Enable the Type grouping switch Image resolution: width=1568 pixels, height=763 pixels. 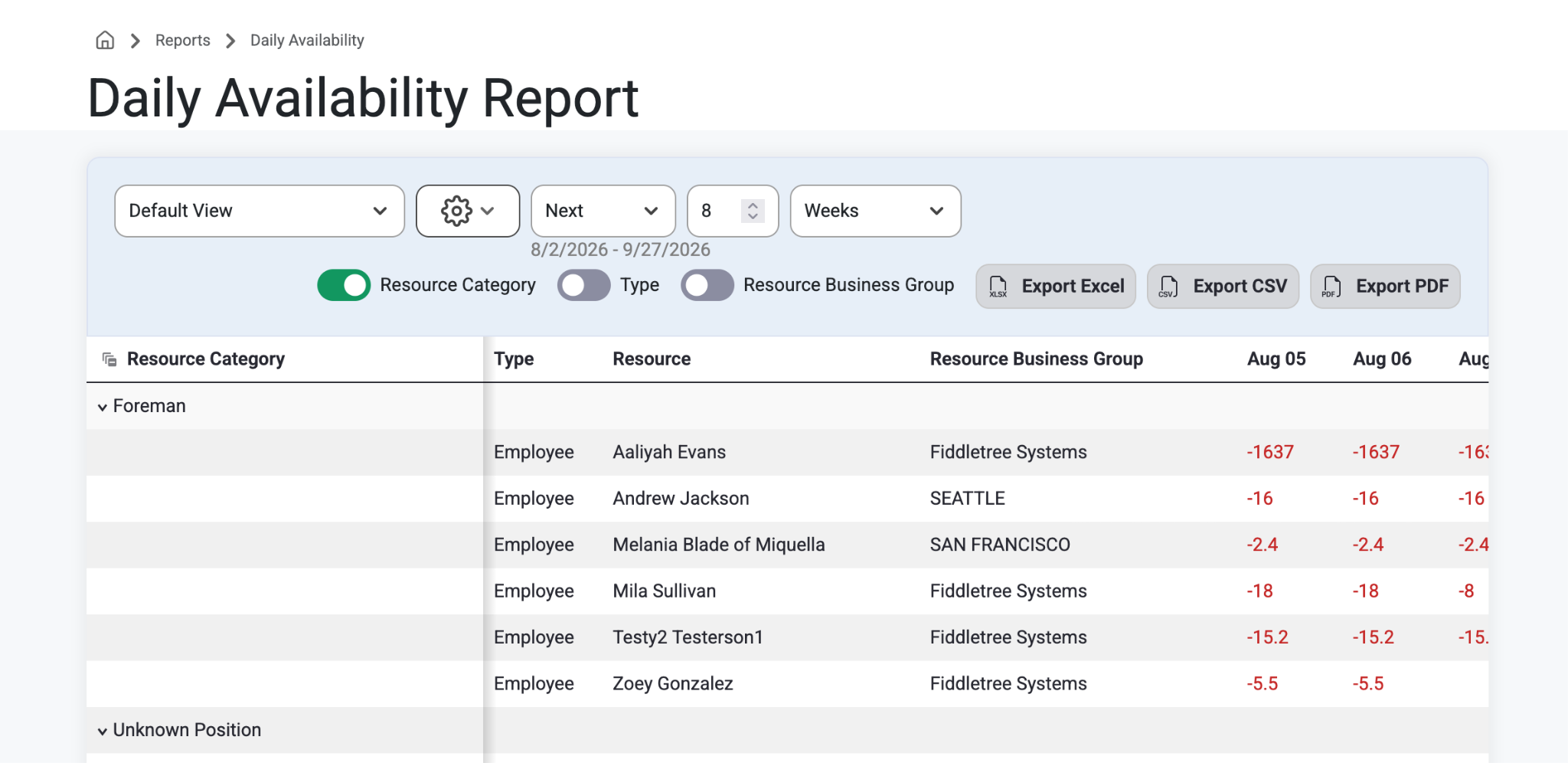coord(583,285)
